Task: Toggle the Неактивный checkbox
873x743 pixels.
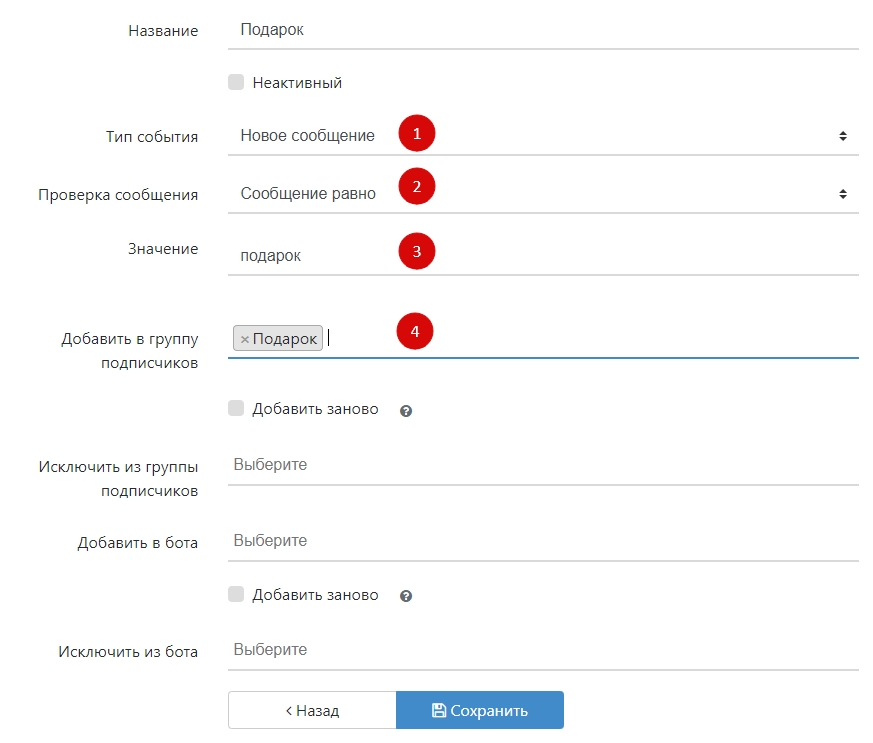Action: [x=236, y=83]
